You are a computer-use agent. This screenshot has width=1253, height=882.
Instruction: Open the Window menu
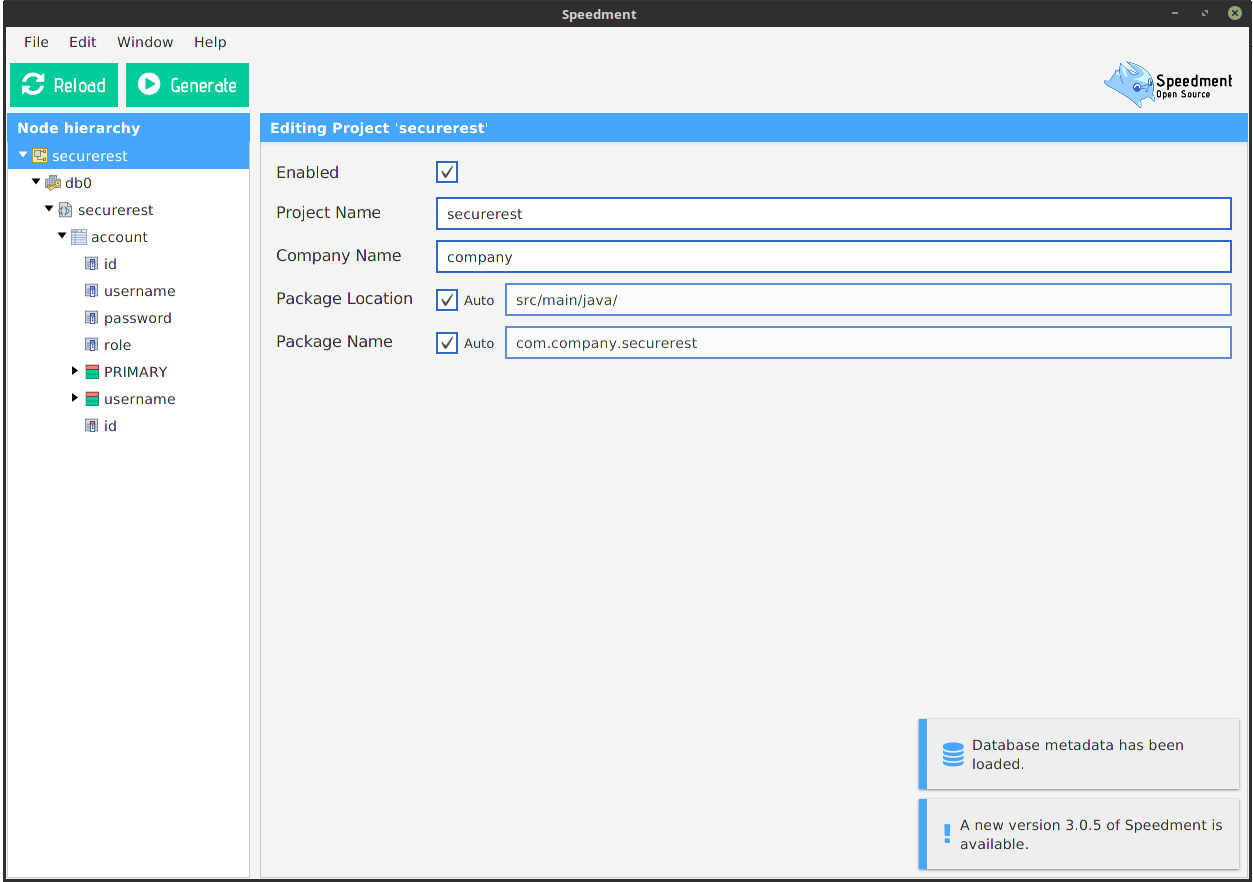click(x=145, y=42)
